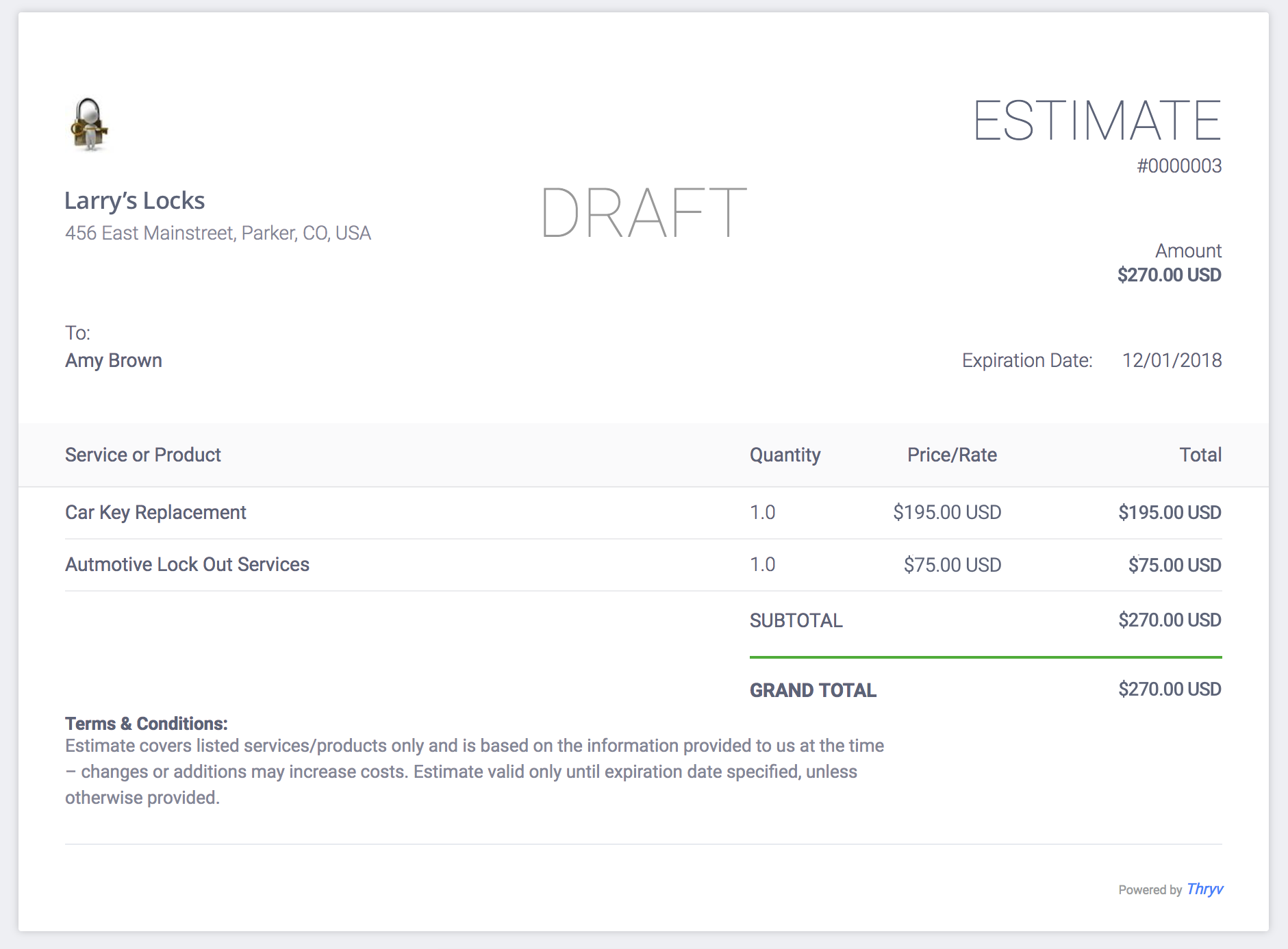The height and width of the screenshot is (949, 1288).
Task: Click 'Service or Product' column header
Action: pyautogui.click(x=143, y=455)
